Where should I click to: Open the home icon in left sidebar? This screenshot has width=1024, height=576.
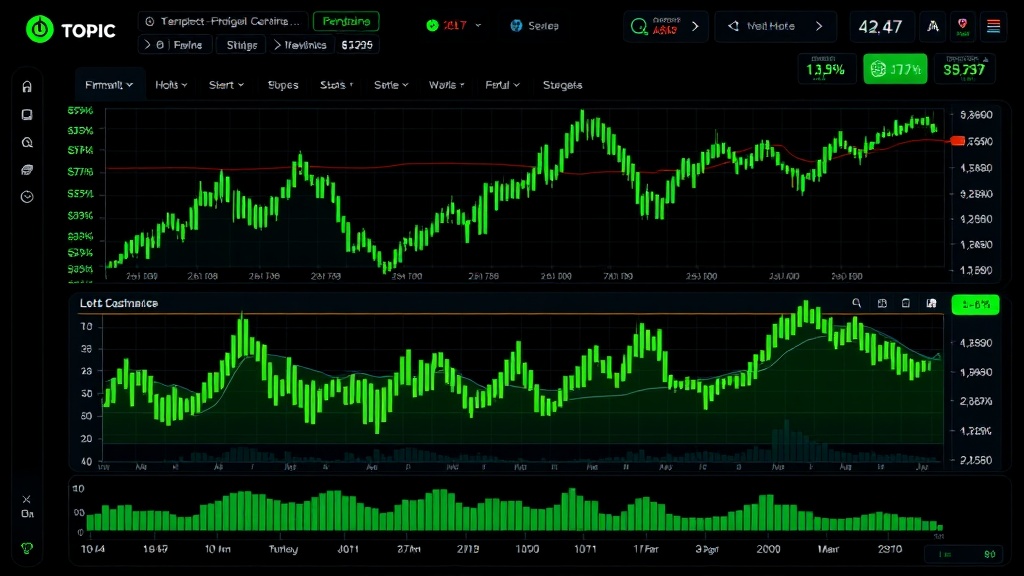click(27, 86)
